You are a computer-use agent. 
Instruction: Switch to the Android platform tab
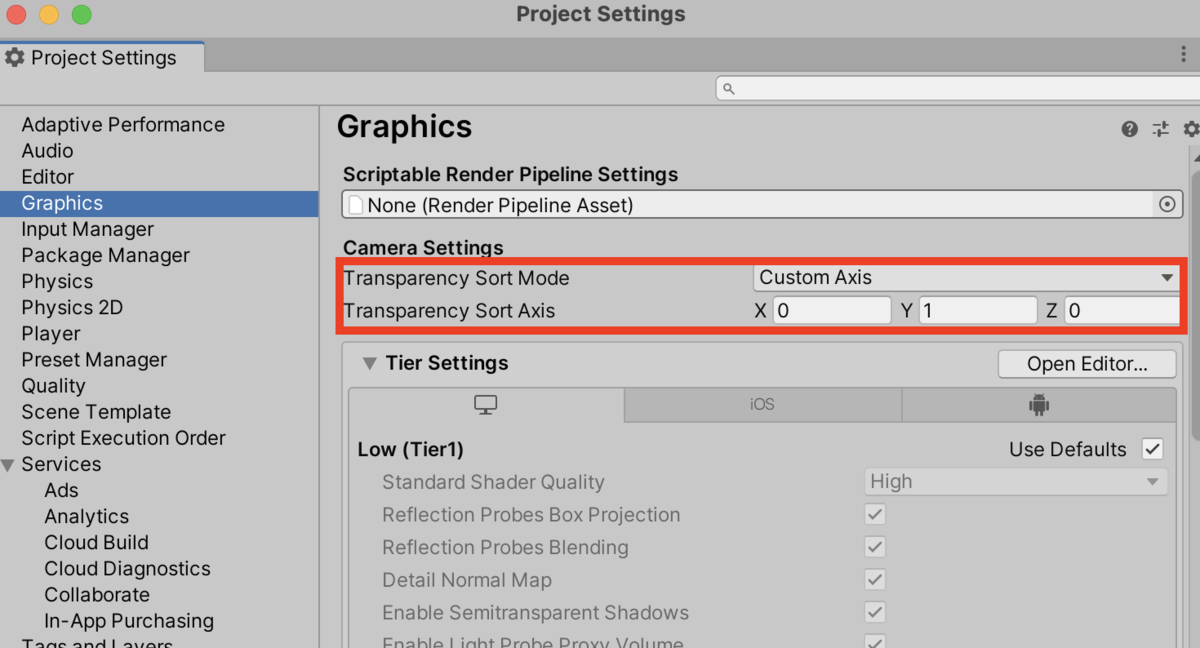coord(1039,405)
